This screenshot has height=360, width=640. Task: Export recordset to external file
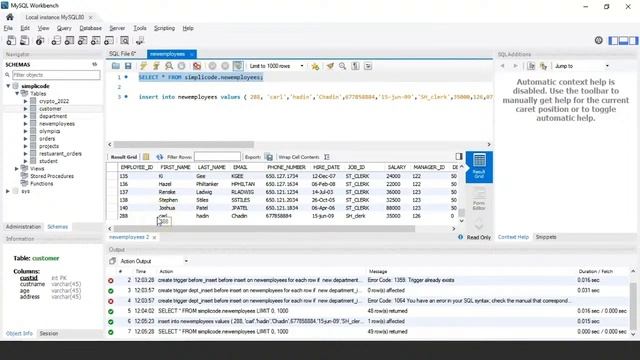click(x=269, y=157)
